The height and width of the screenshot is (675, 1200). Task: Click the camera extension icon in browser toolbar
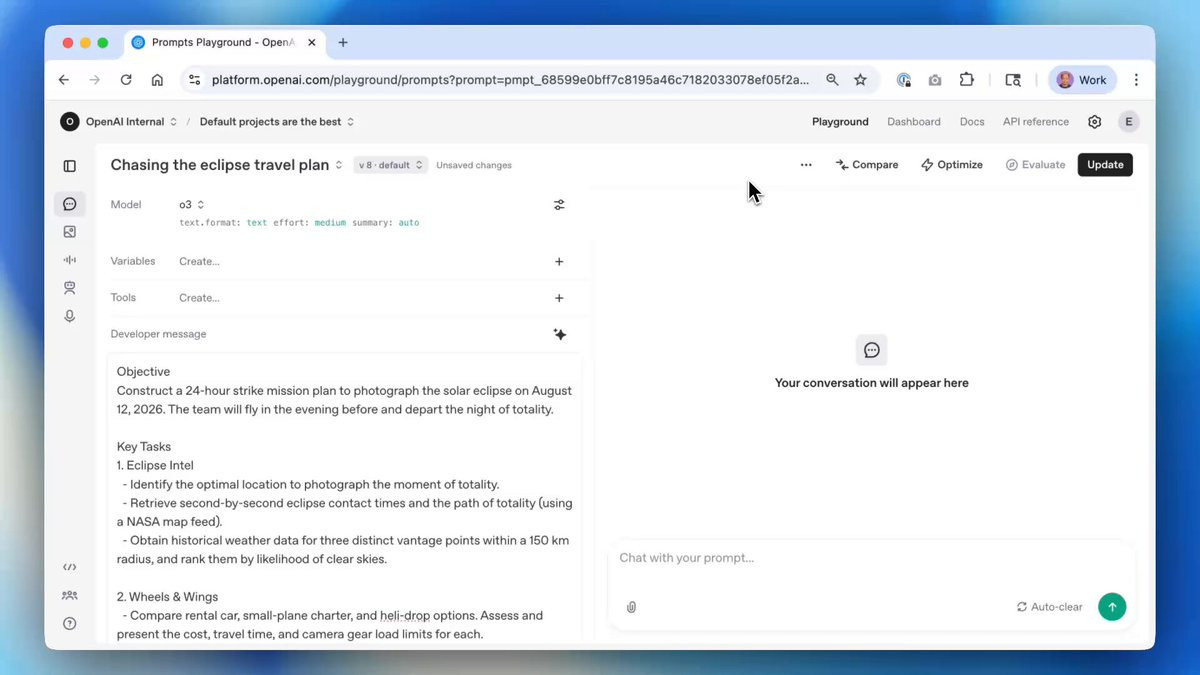(x=935, y=80)
